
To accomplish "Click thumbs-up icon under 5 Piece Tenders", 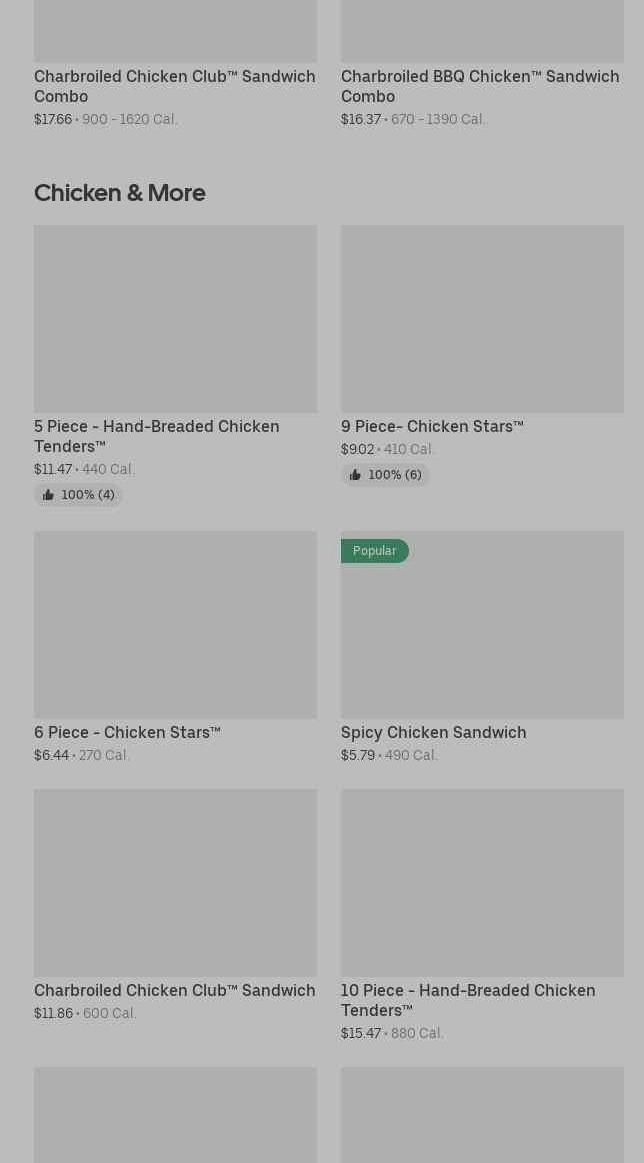I will pyautogui.click(x=48, y=495).
